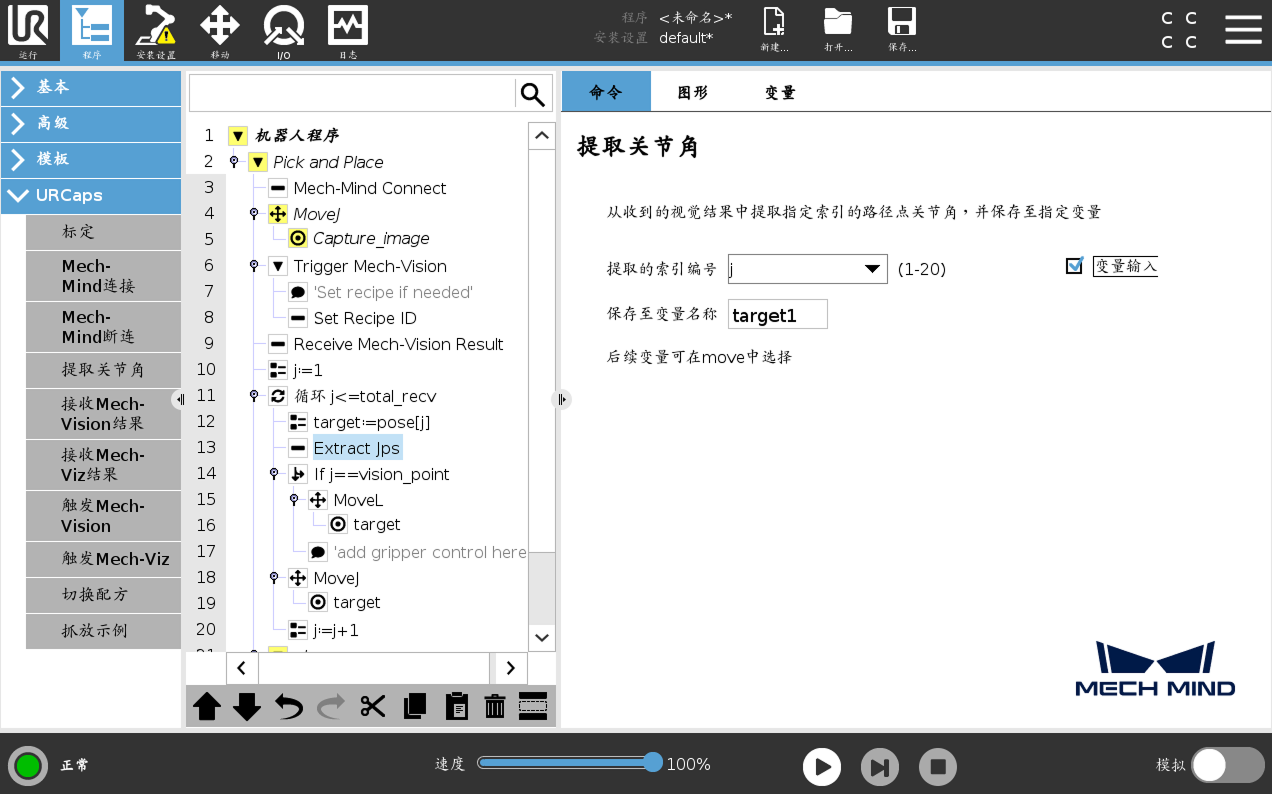Viewport: 1272px width, 794px height.
Task: Collapse the 机器人程序 root node
Action: tap(237, 136)
